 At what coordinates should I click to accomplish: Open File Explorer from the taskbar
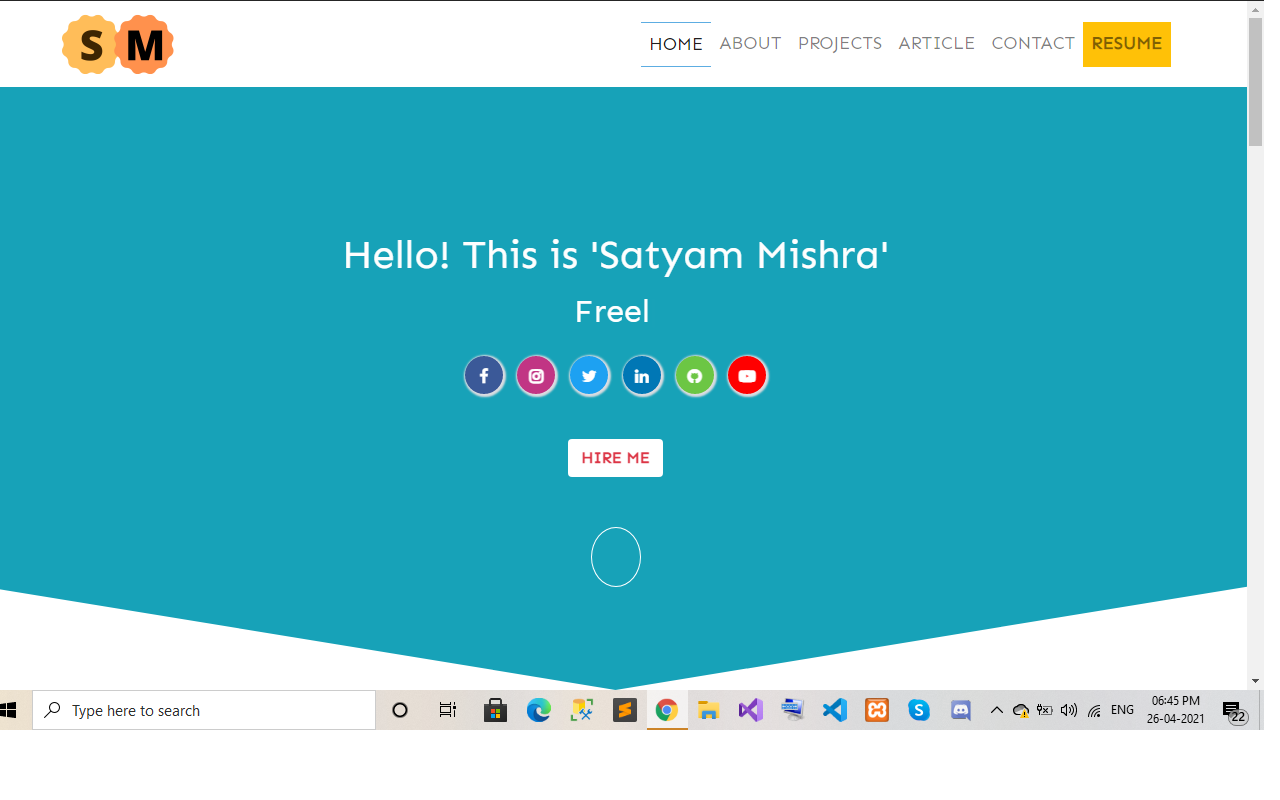[x=709, y=710]
